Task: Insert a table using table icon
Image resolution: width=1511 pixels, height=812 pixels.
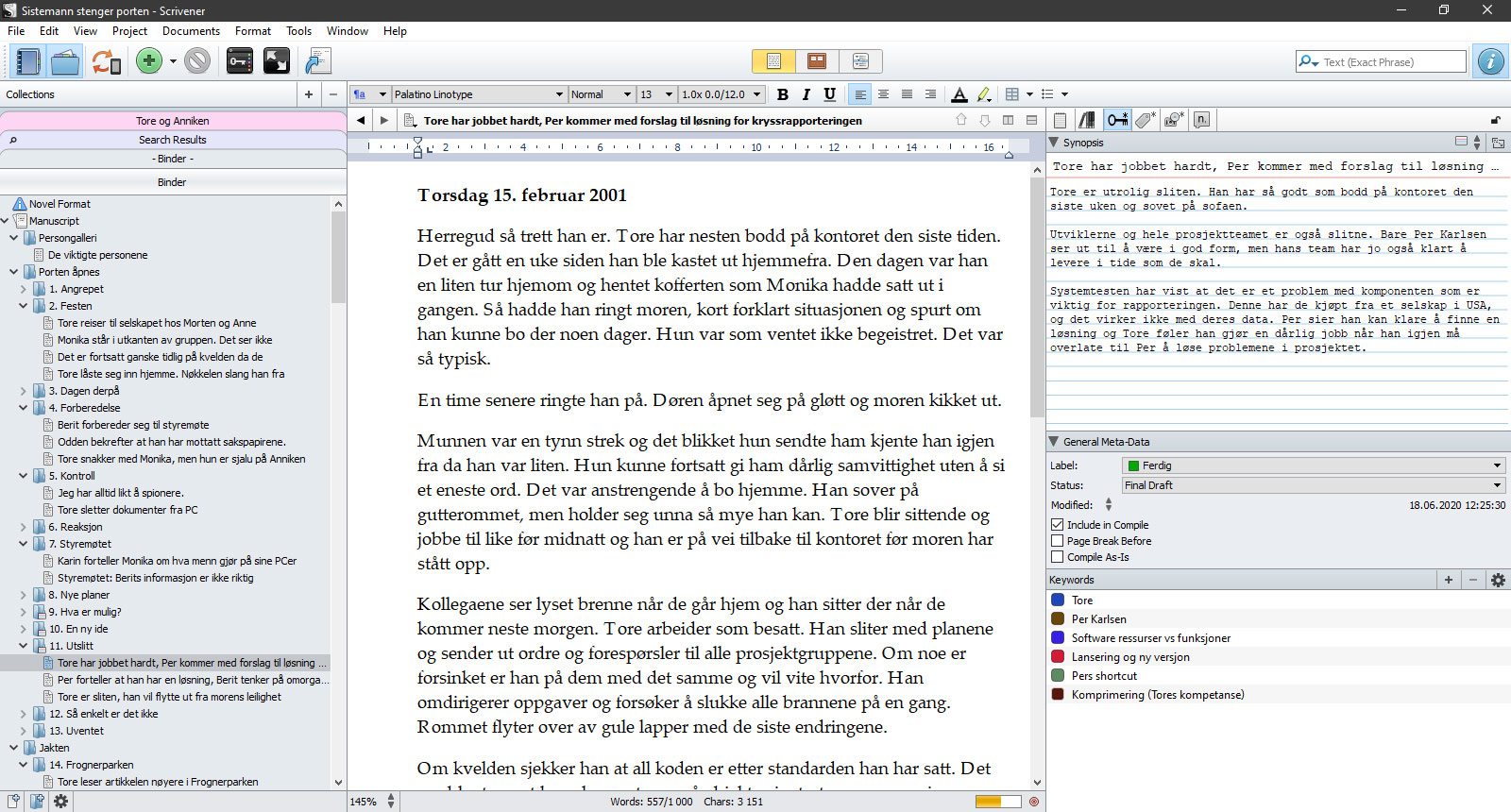Action: coord(1012,94)
